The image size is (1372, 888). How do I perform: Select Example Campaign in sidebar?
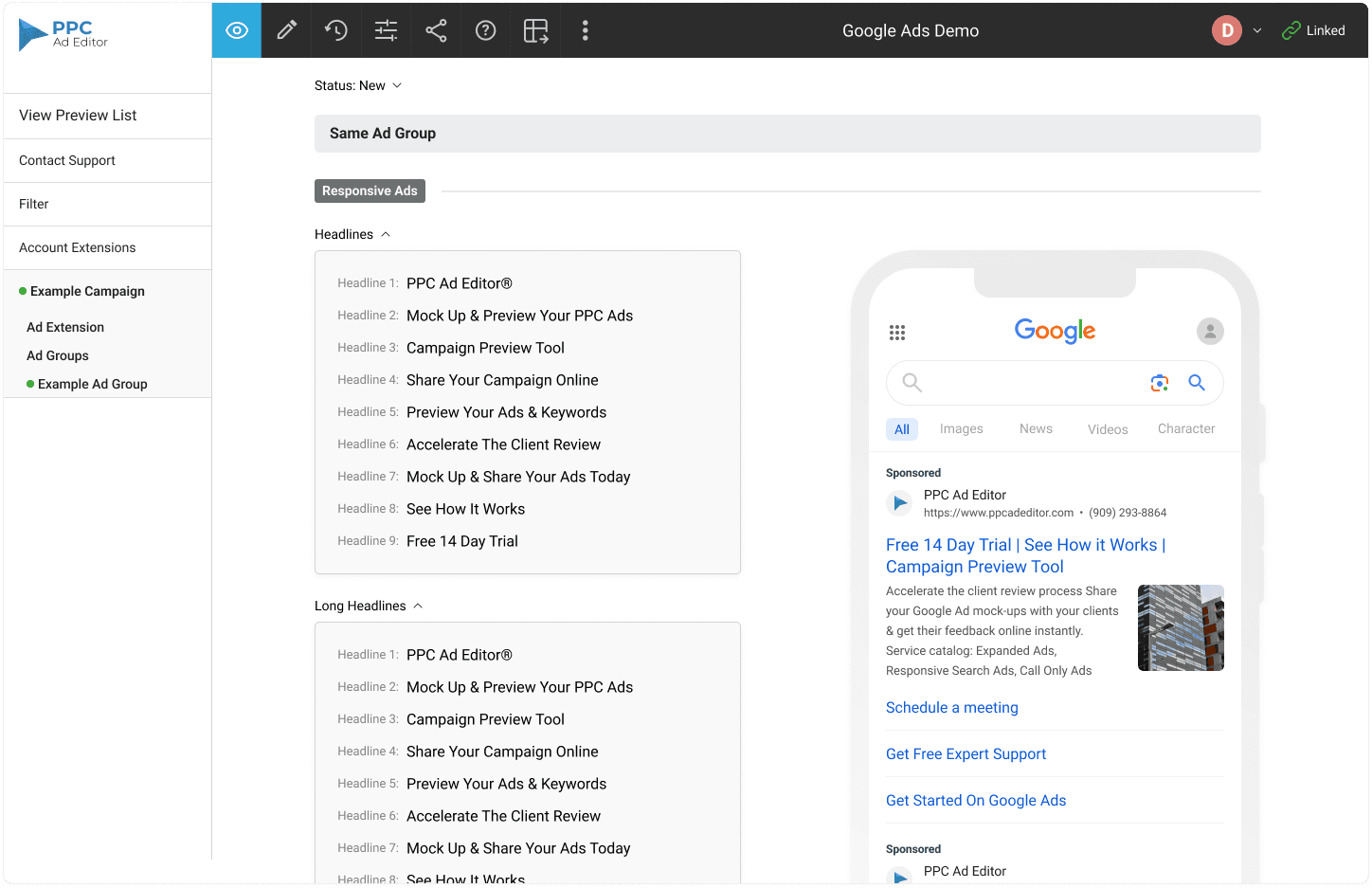tap(87, 291)
